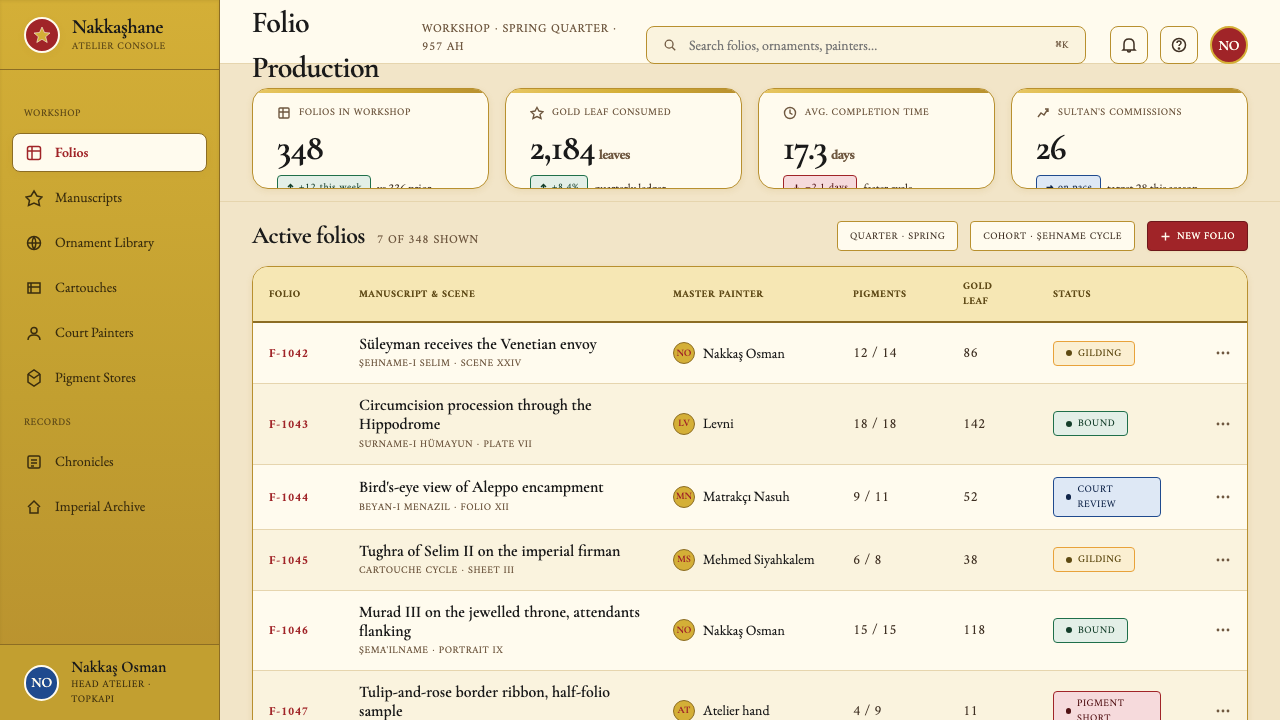Create a New Folio
This screenshot has height=720, width=1280.
click(x=1197, y=236)
